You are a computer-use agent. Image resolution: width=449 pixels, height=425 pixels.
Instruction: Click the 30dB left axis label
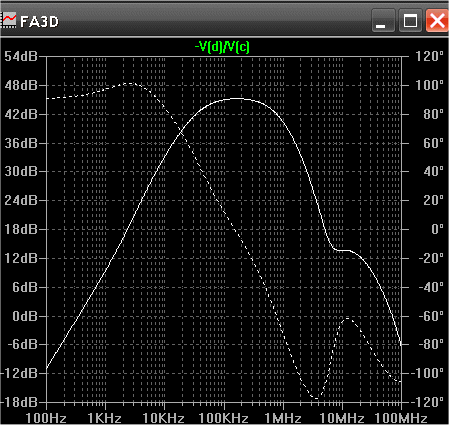pos(21,171)
